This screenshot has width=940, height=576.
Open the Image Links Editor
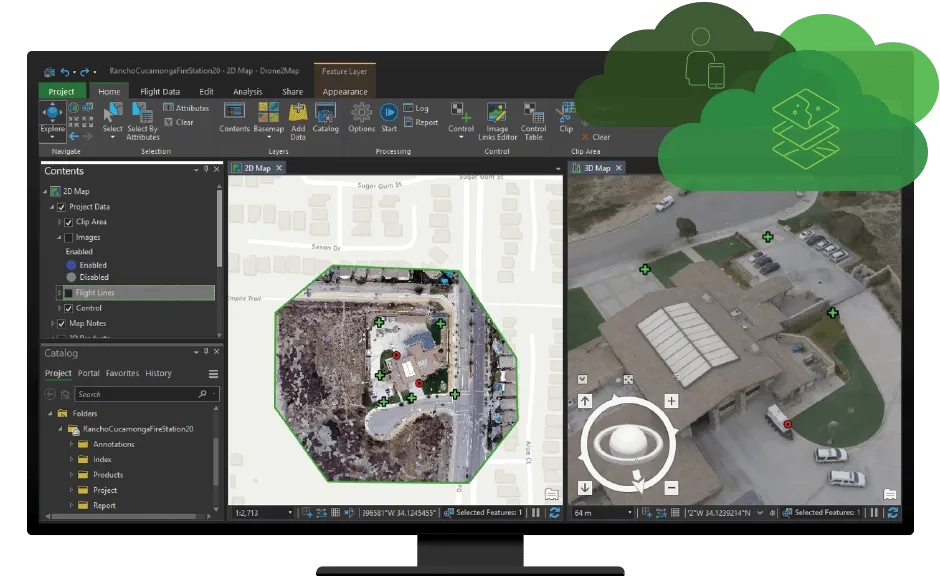[497, 112]
